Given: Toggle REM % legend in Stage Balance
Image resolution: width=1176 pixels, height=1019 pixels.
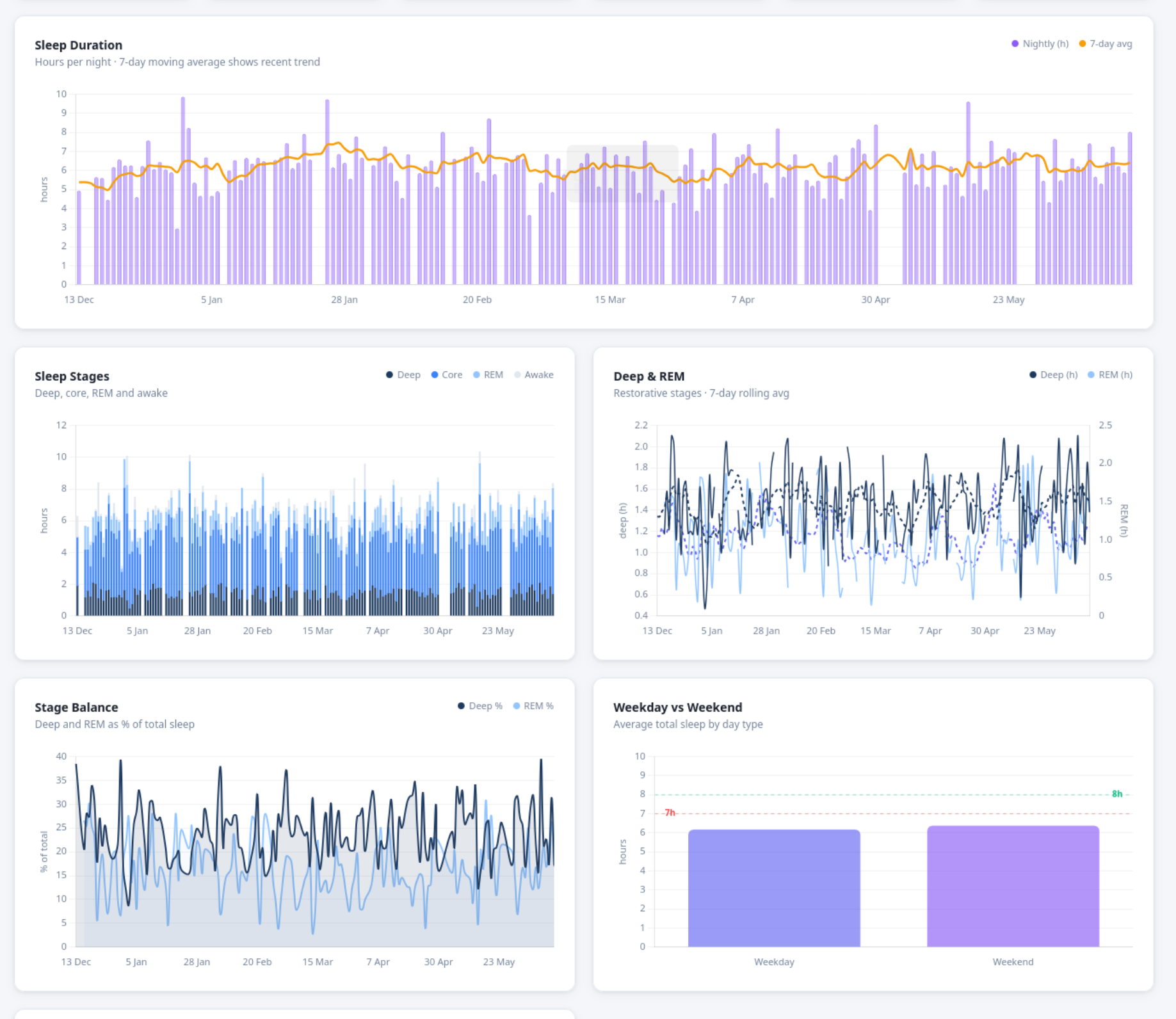Looking at the screenshot, I should [x=533, y=705].
